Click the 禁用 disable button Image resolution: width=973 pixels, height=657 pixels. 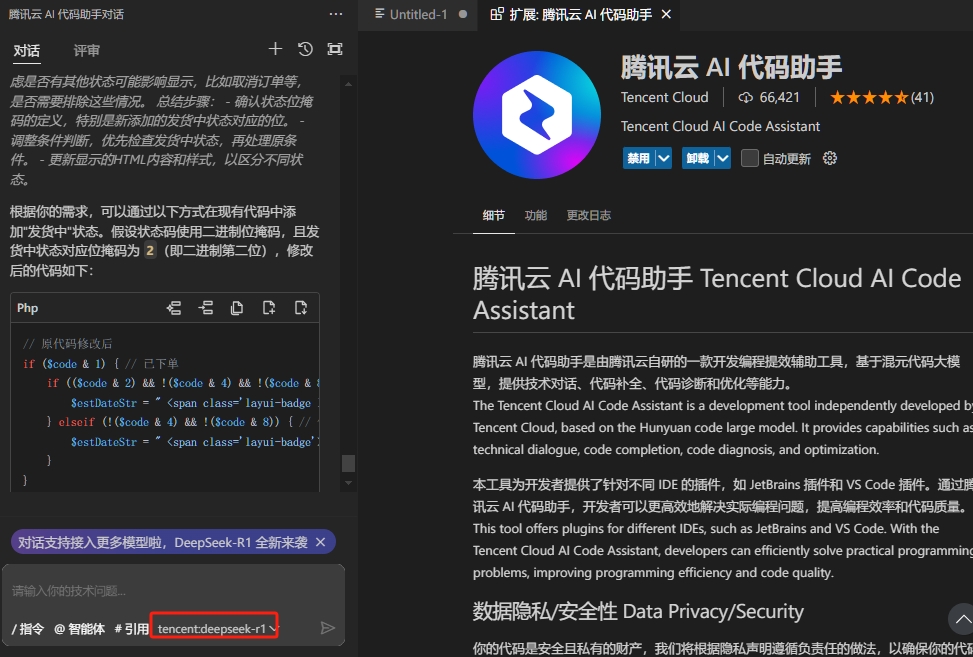639,158
